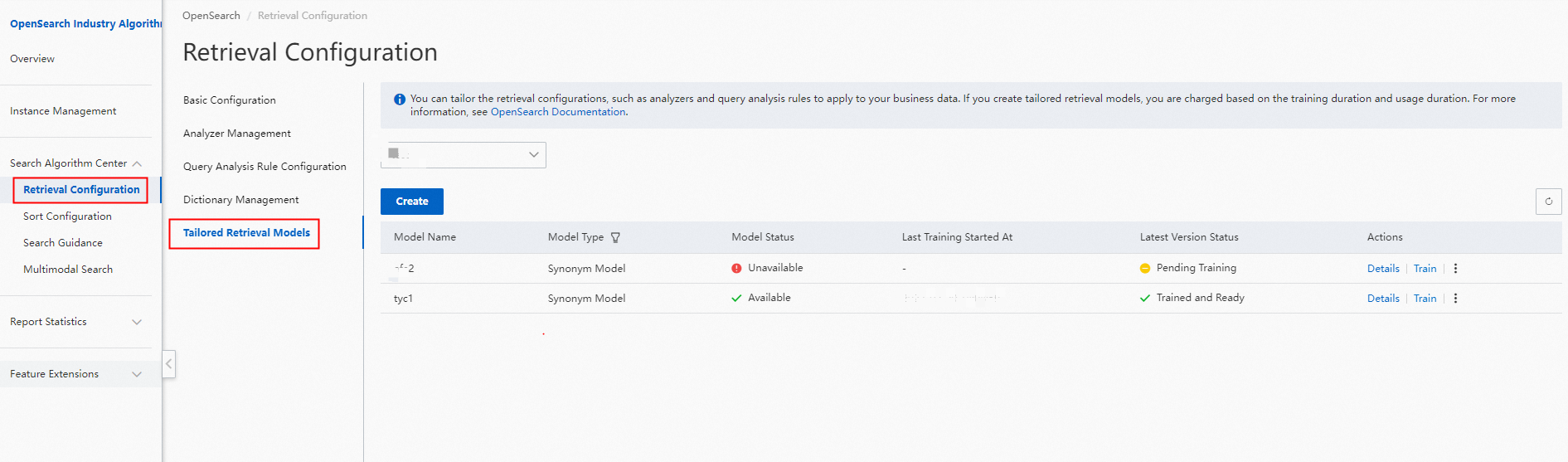The image size is (1568, 462).
Task: Click the refresh icon above the table
Action: pyautogui.click(x=1548, y=202)
